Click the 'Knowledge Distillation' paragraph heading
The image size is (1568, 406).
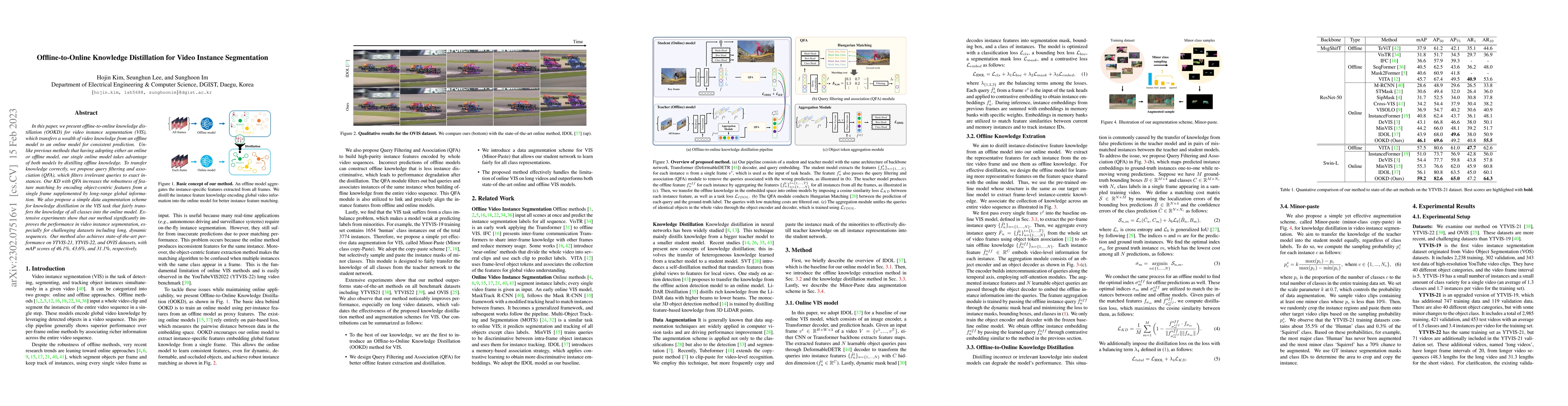[x=678, y=224]
